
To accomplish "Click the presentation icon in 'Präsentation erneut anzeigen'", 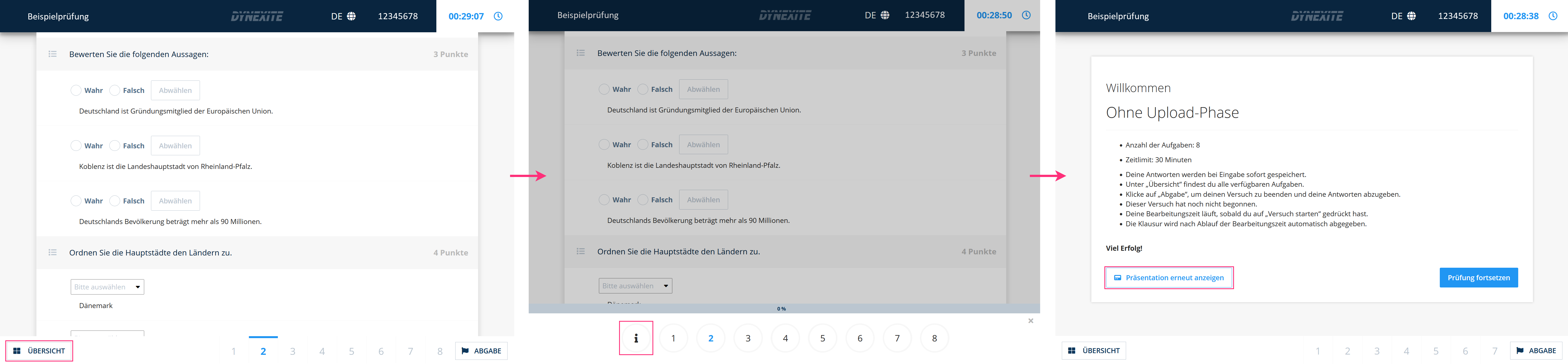I will click(x=1117, y=277).
